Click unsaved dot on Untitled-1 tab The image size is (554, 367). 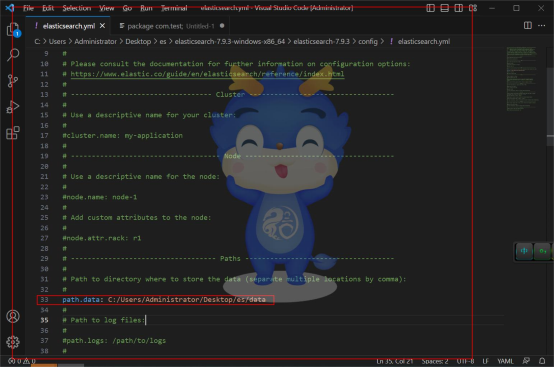(222, 26)
